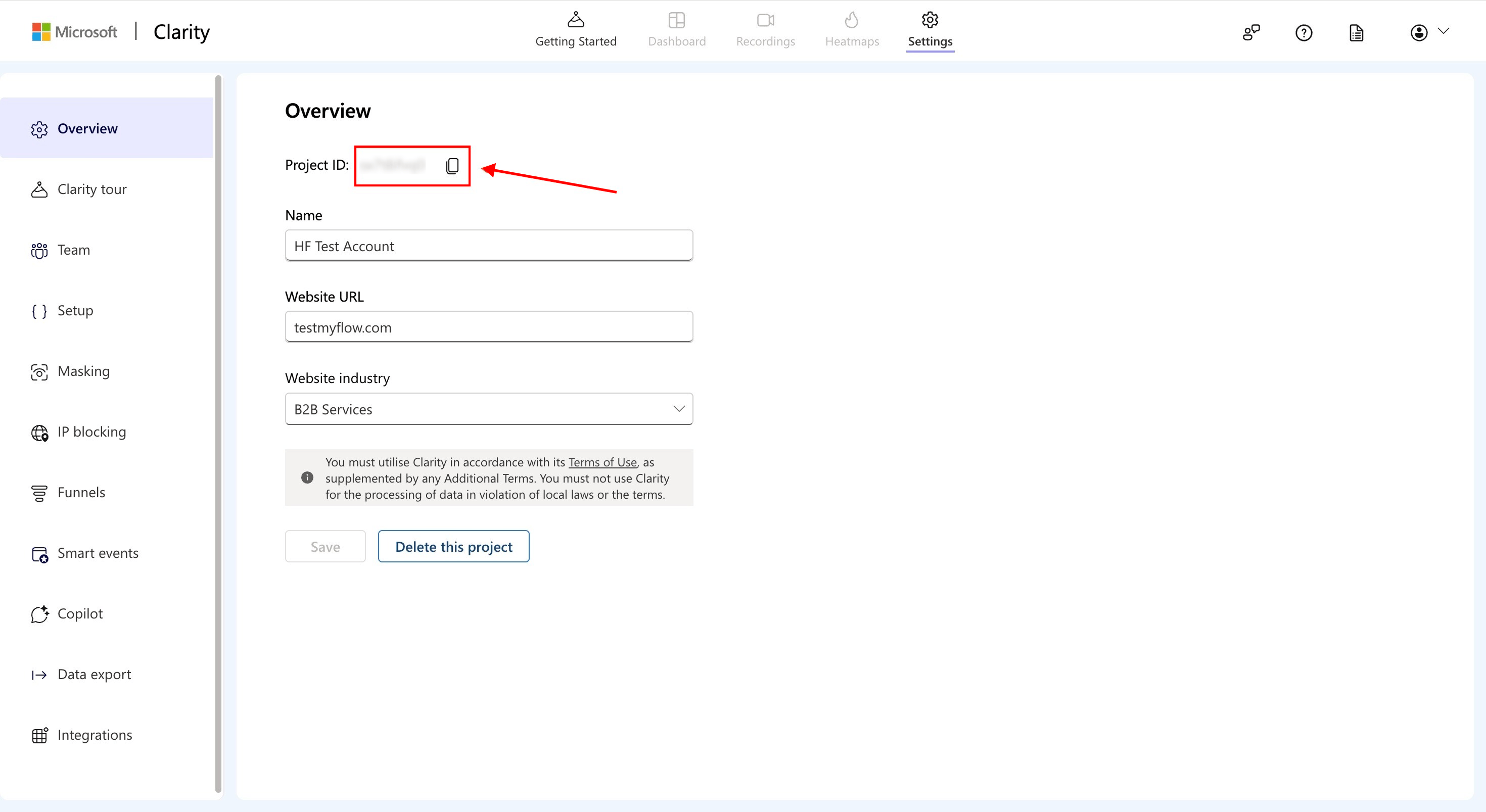
Task: Click the Name input field
Action: [x=489, y=246]
